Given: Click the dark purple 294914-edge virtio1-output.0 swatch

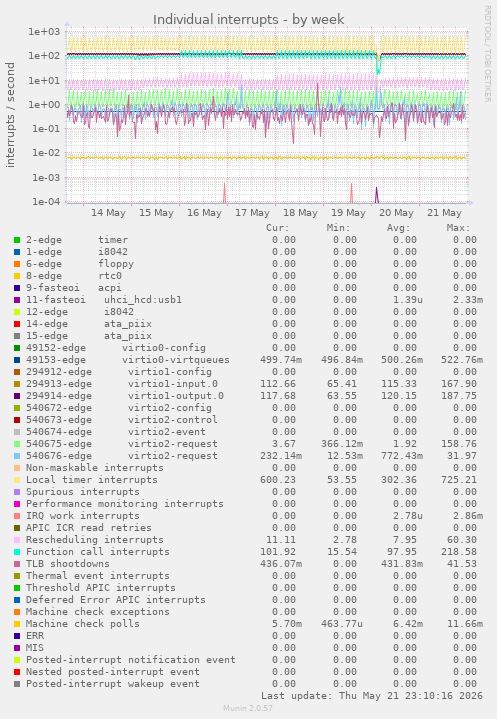Looking at the screenshot, I should click(x=17, y=396).
